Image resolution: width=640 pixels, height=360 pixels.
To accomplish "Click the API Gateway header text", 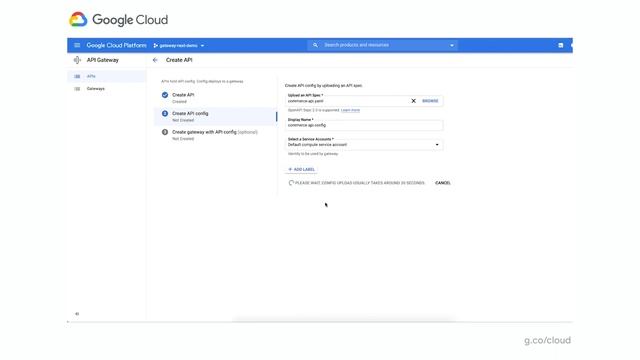I will point(102,60).
